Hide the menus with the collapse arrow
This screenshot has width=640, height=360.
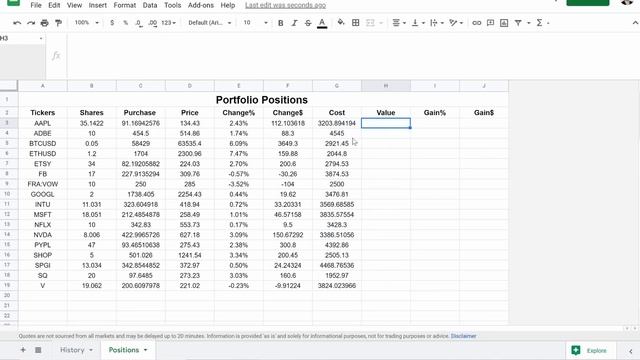click(635, 23)
